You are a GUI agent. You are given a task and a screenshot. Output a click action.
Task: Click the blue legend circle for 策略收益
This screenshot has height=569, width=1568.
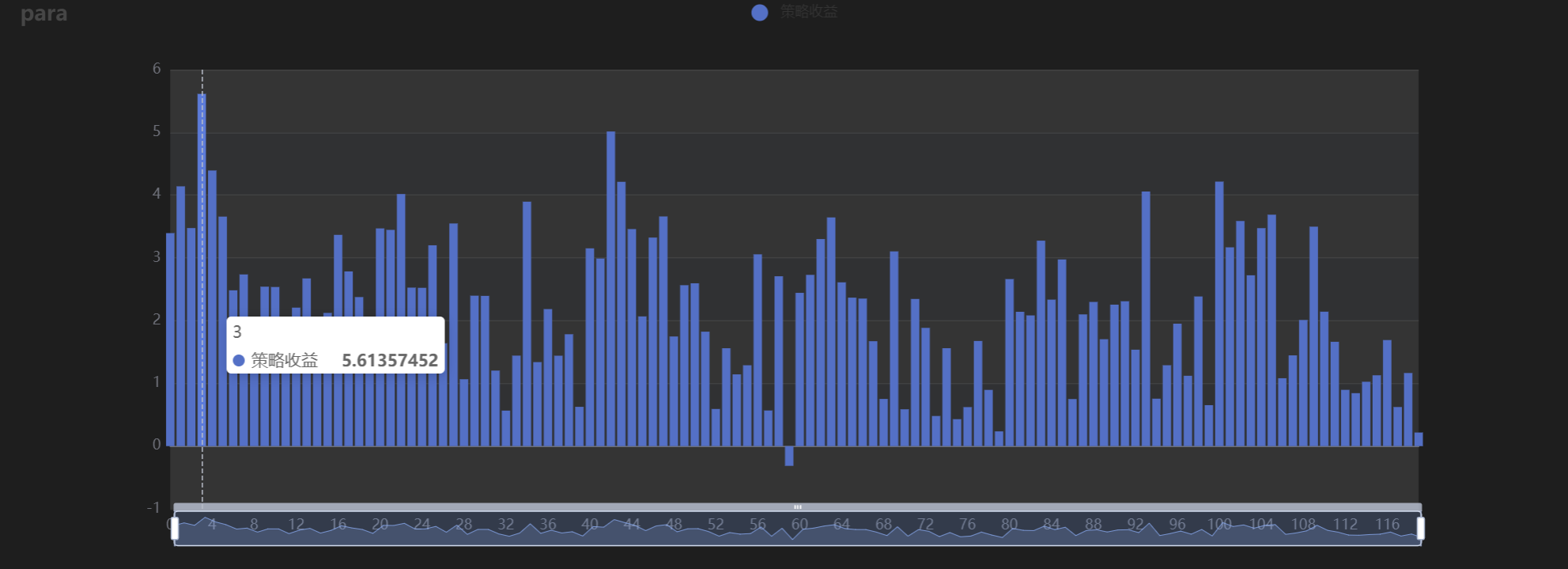(759, 13)
